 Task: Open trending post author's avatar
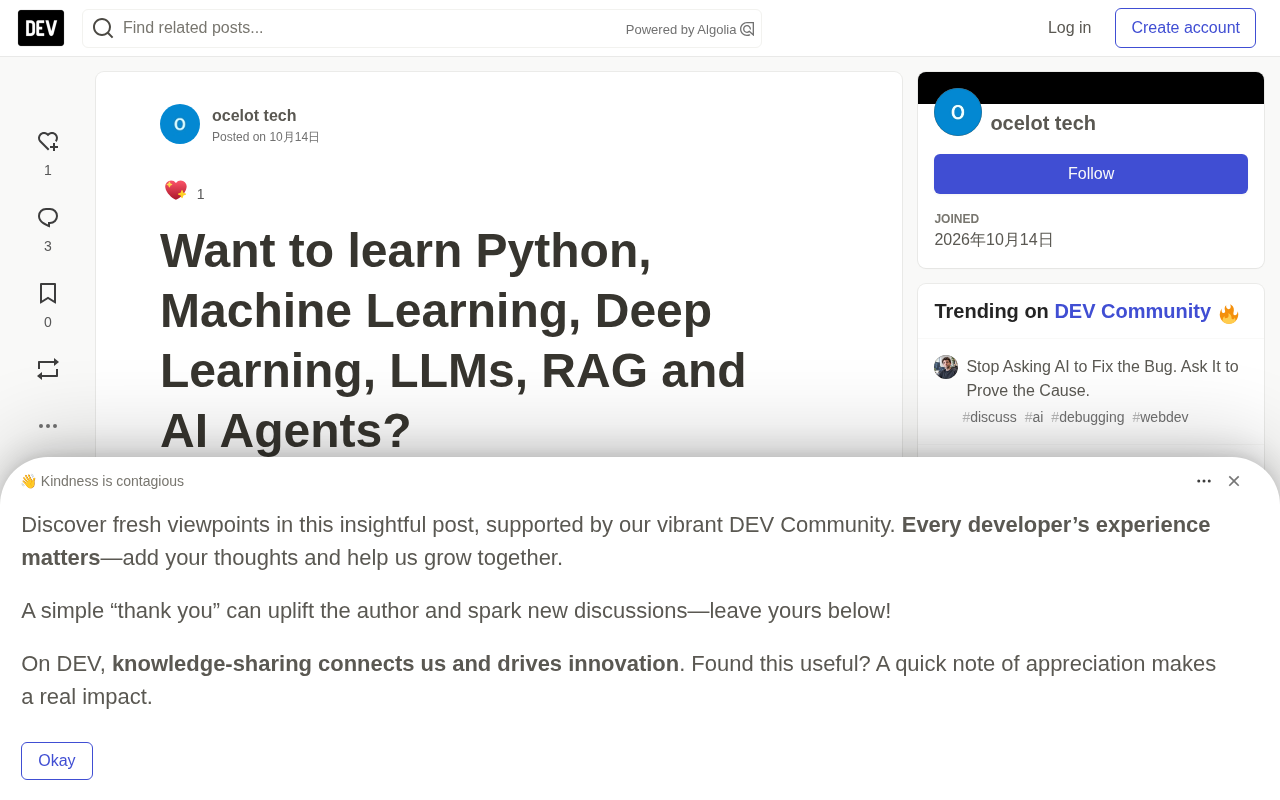[946, 367]
